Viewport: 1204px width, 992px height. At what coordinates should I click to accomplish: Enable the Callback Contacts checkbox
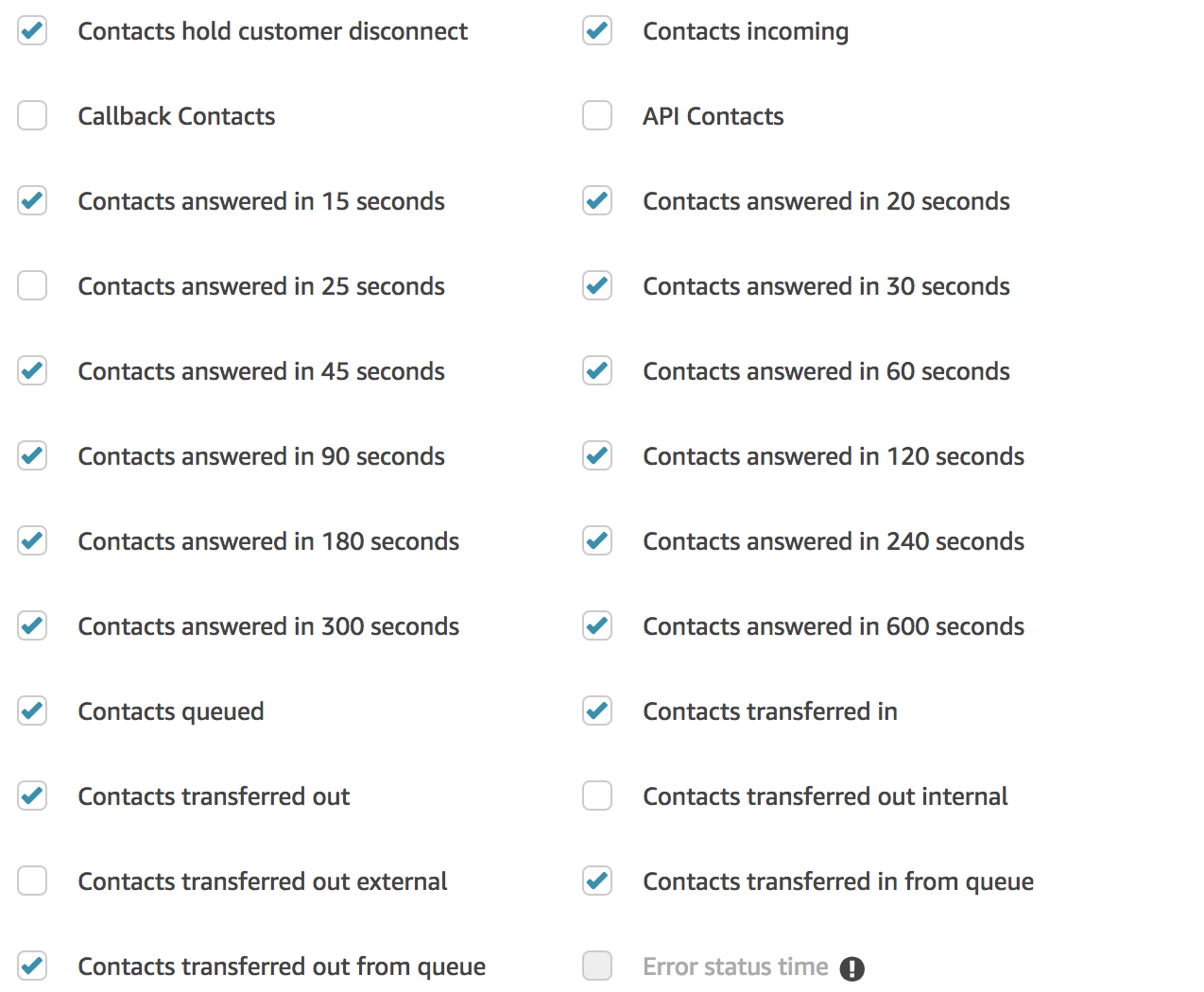click(x=32, y=115)
